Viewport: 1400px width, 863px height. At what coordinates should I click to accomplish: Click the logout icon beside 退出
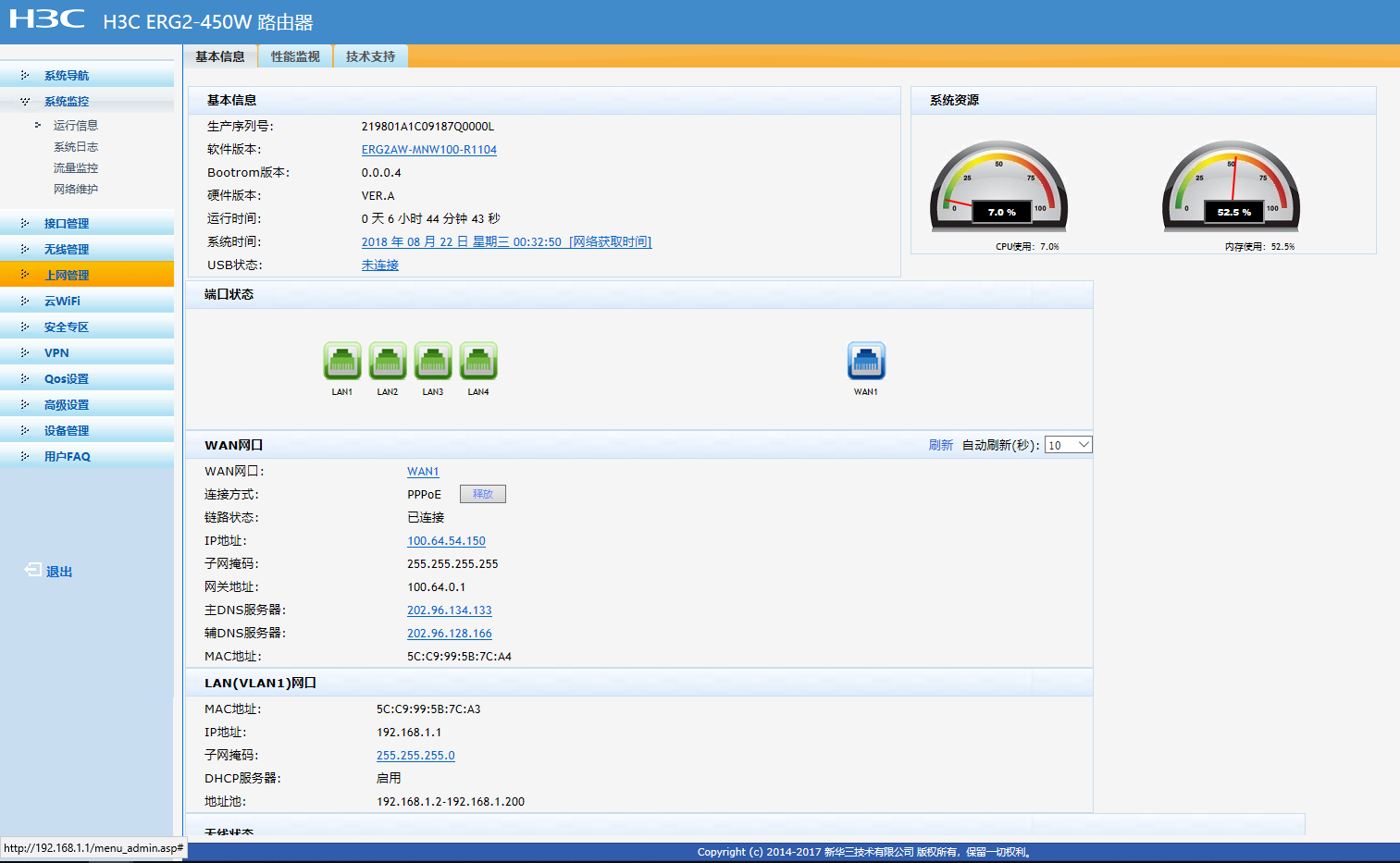coord(32,570)
